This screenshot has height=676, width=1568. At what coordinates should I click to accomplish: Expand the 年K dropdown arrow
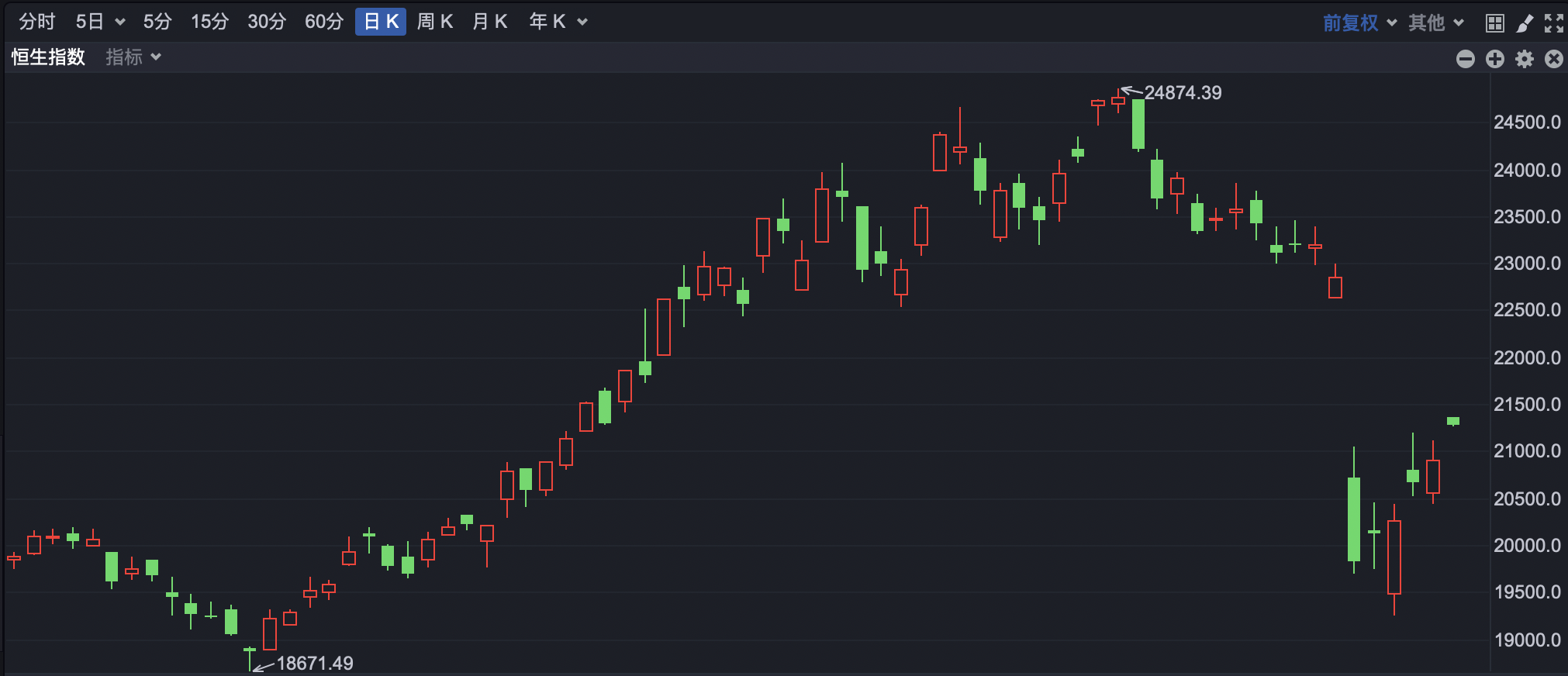[x=582, y=22]
